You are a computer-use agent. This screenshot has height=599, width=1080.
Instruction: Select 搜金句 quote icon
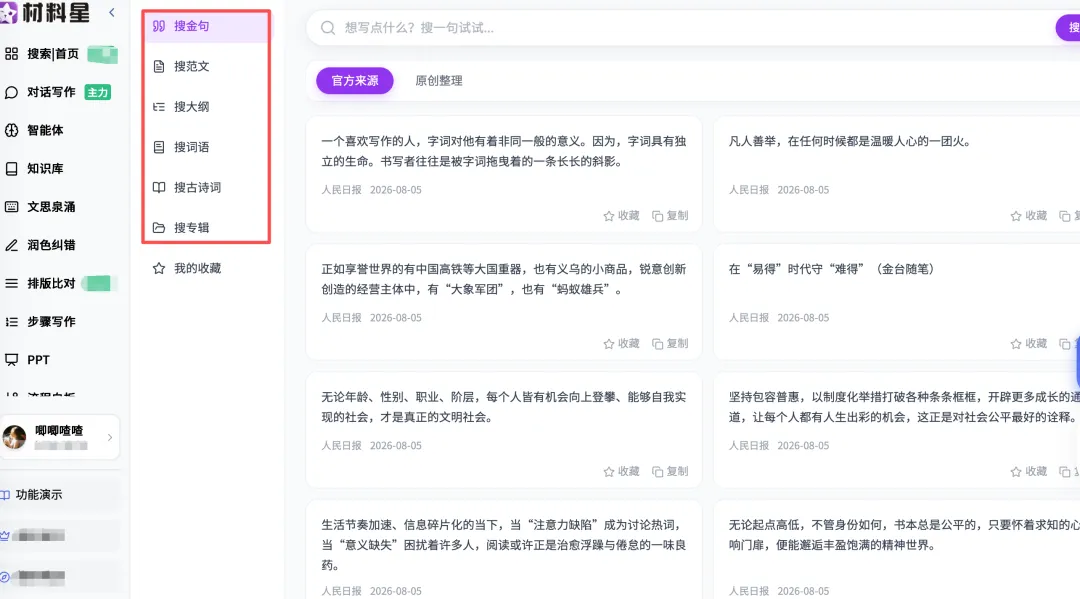pyautogui.click(x=159, y=26)
